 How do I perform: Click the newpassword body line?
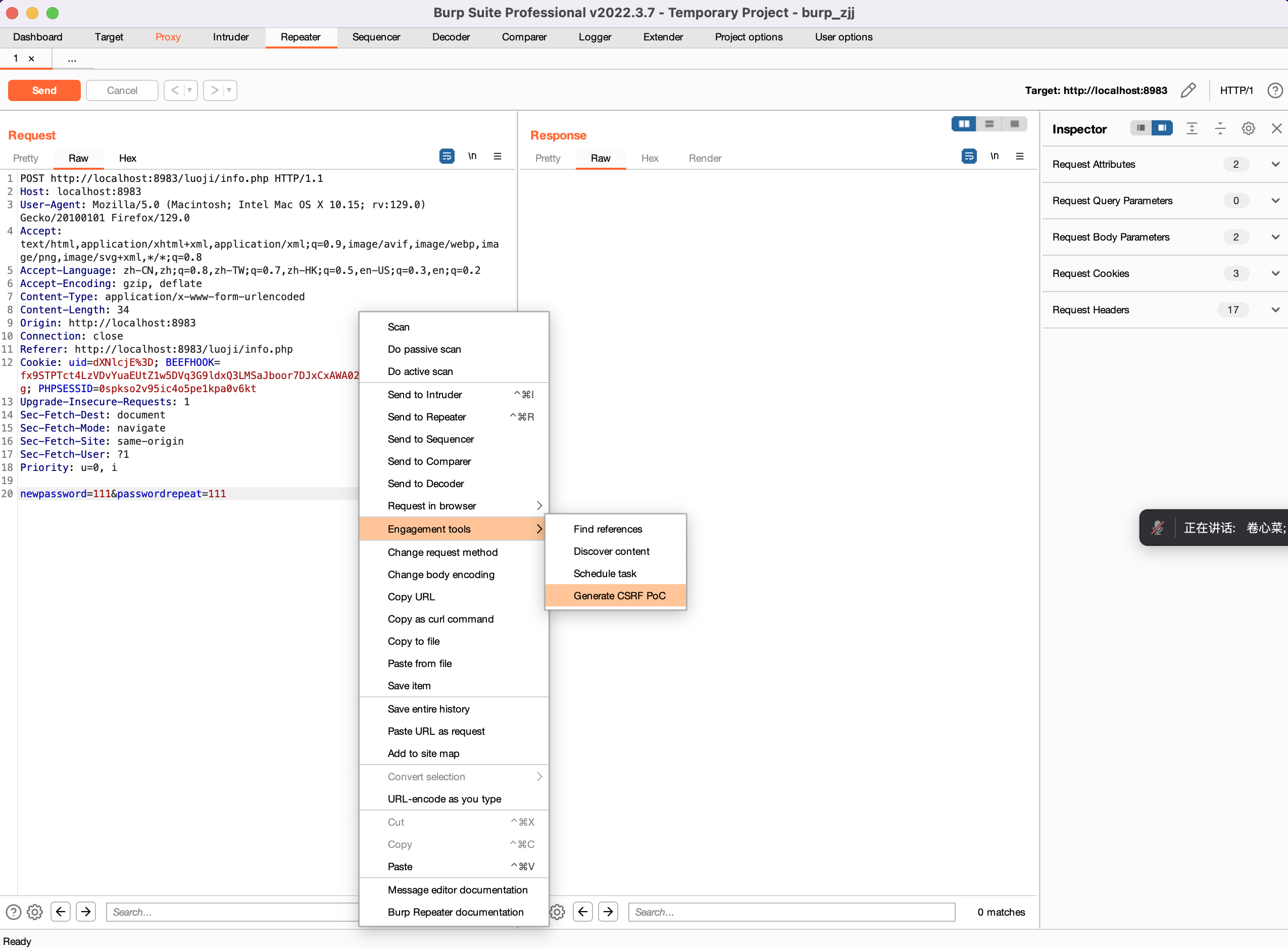coord(123,494)
